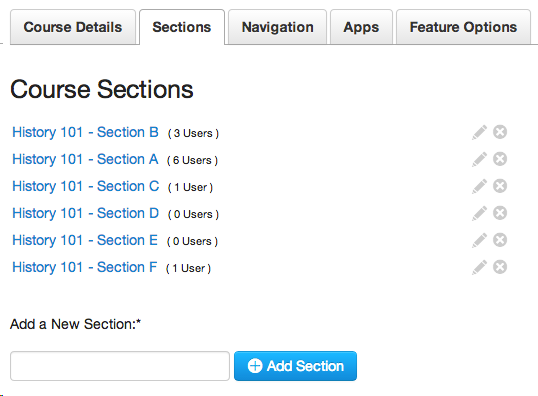
Task: Select the Sections tab
Action: (x=182, y=27)
